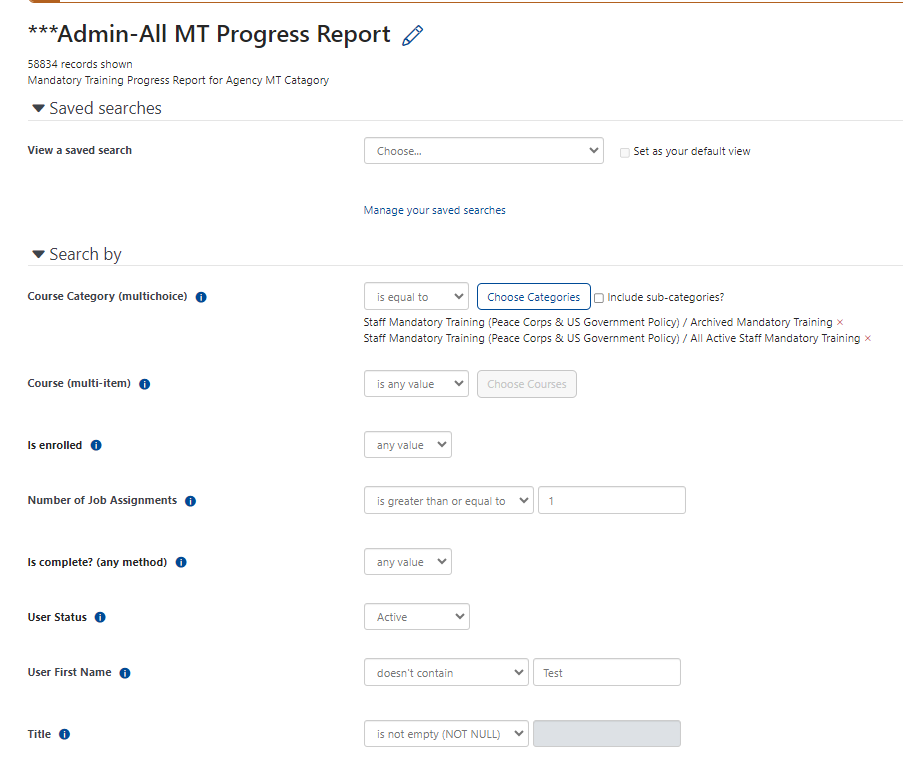This screenshot has height=768, width=903.
Task: Remove Archived Mandatory Training category
Action: coord(840,322)
